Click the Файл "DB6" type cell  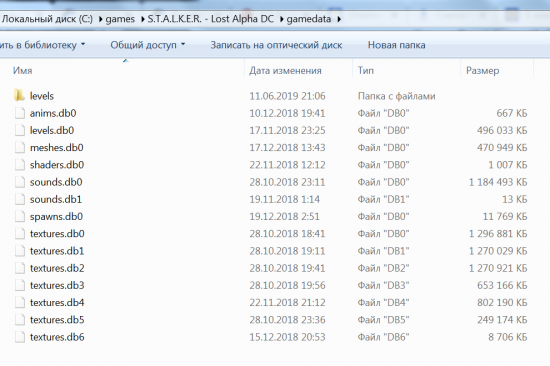pyautogui.click(x=383, y=337)
